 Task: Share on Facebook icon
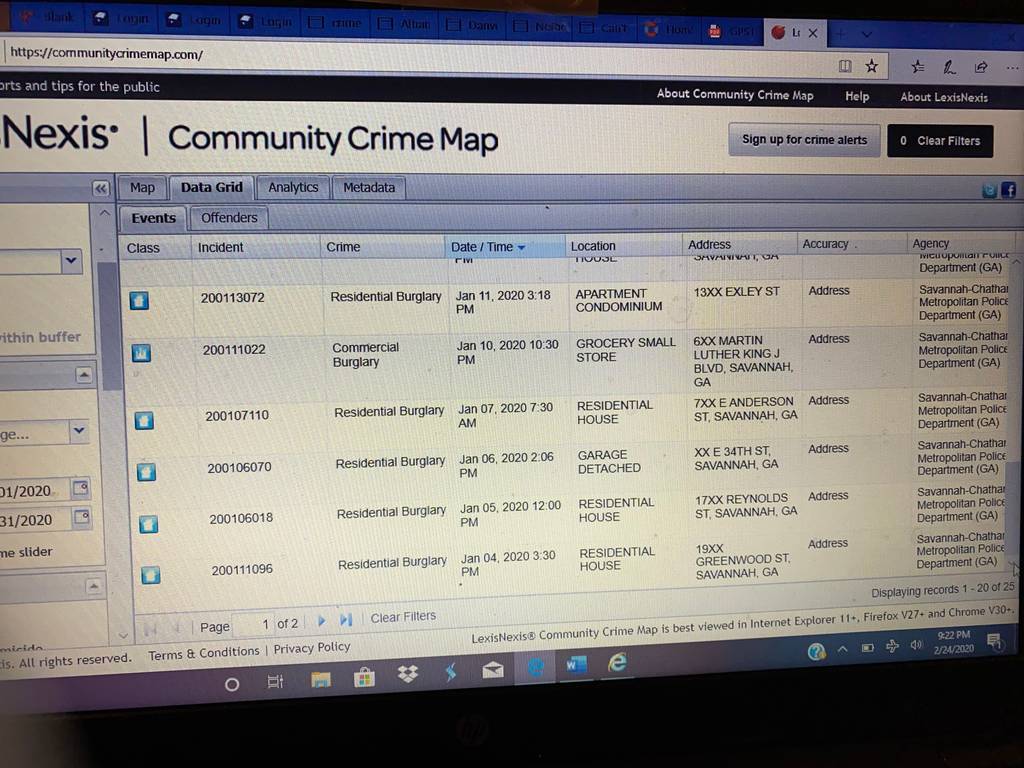point(1008,190)
